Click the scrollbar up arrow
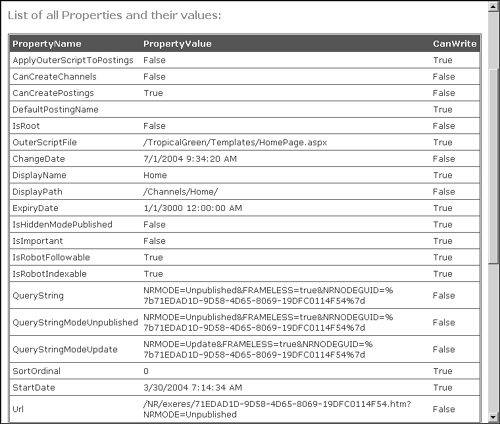Viewport: 500px width, 424px height. (x=493, y=7)
